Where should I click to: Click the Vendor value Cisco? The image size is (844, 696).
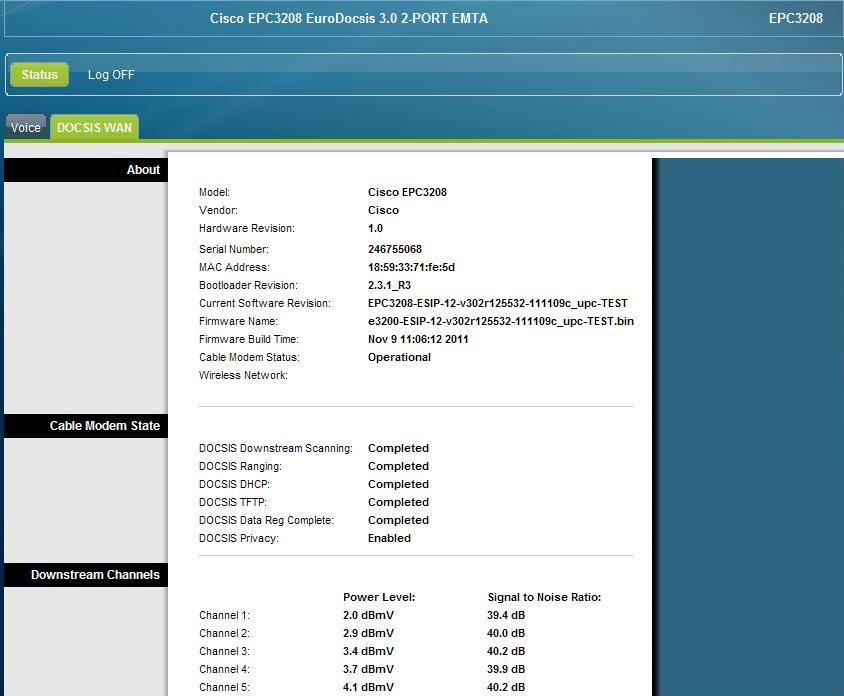(383, 210)
